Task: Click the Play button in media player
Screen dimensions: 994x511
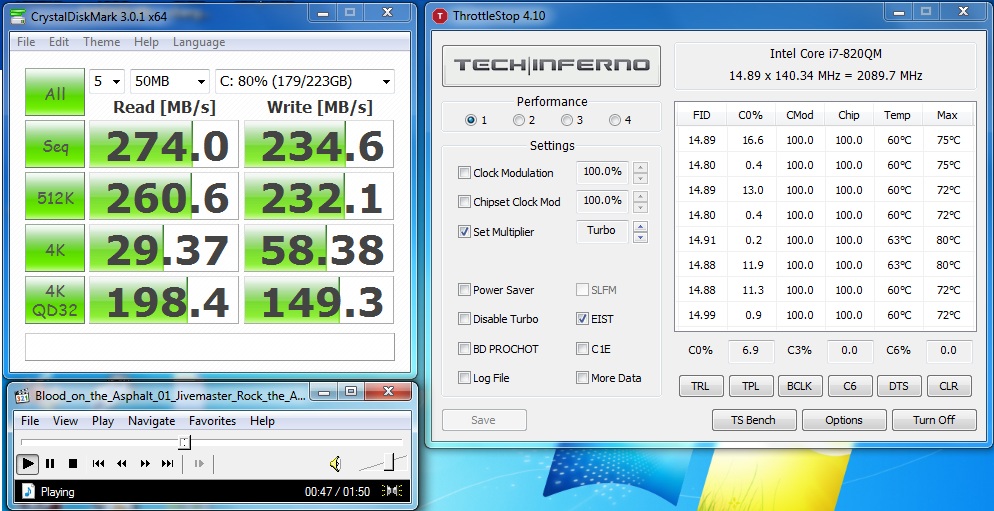Action: tap(28, 463)
